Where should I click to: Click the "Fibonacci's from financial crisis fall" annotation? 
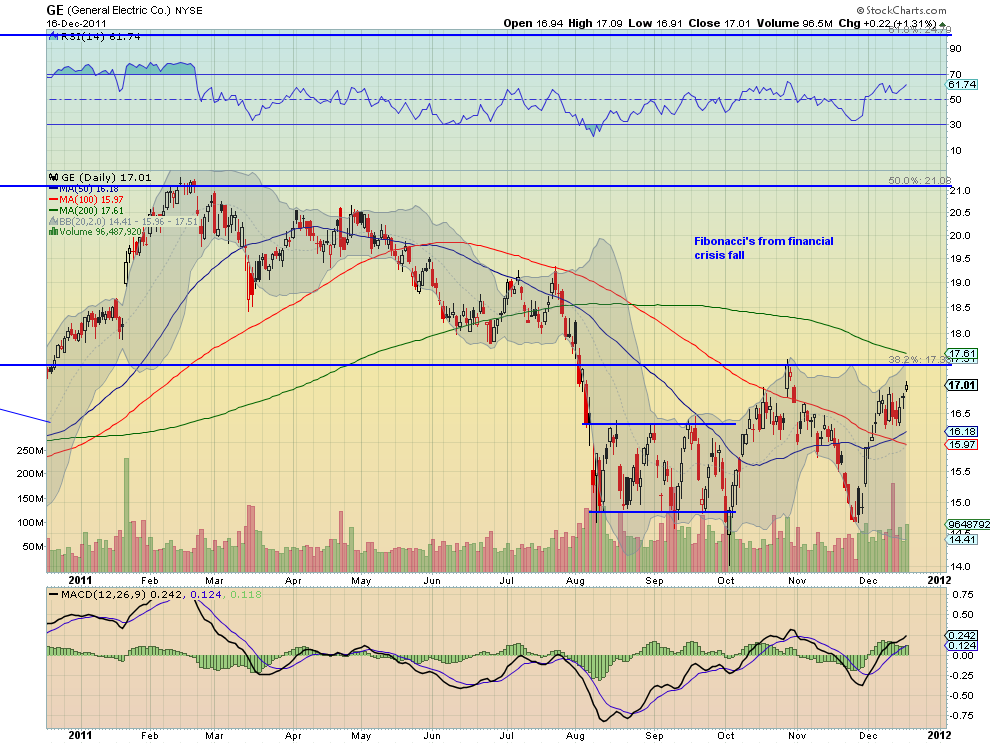[x=763, y=248]
